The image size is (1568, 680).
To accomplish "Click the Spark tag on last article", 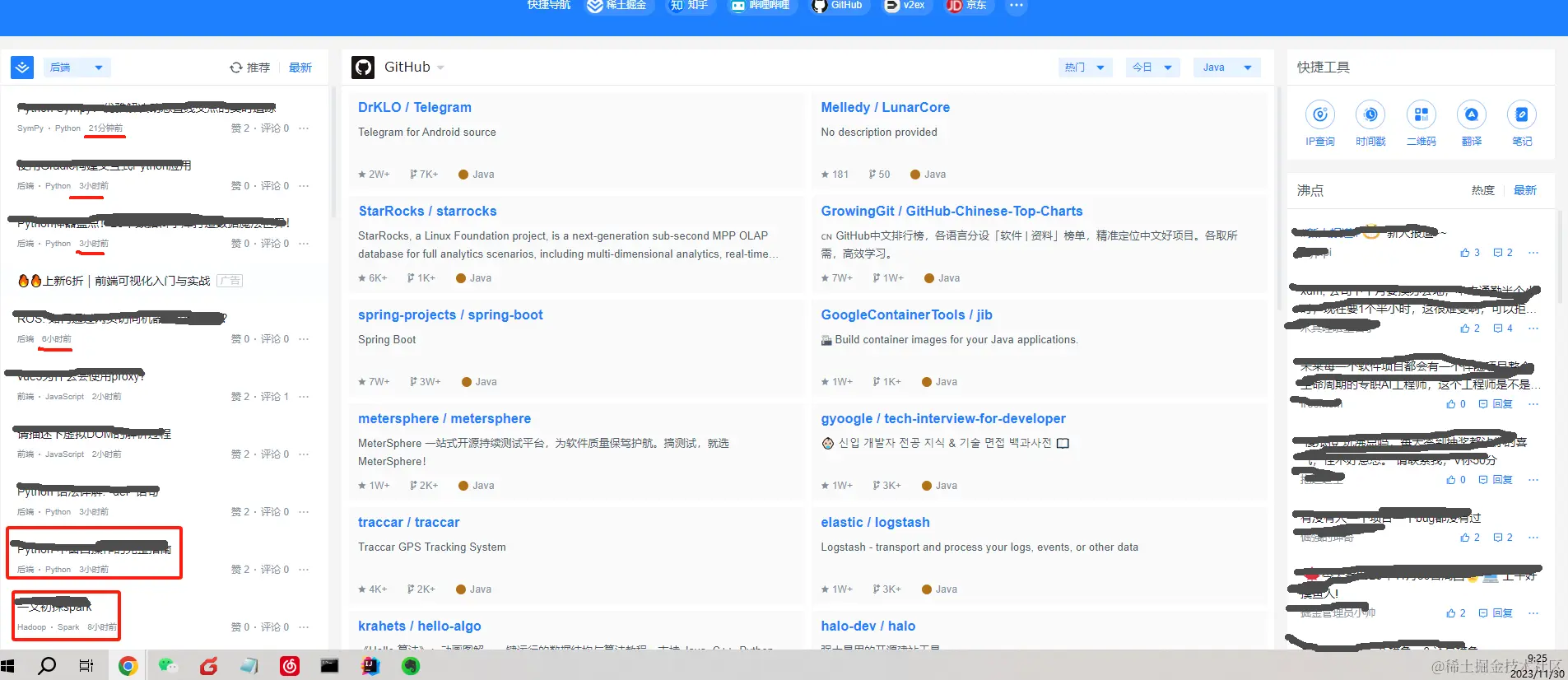I will (68, 627).
